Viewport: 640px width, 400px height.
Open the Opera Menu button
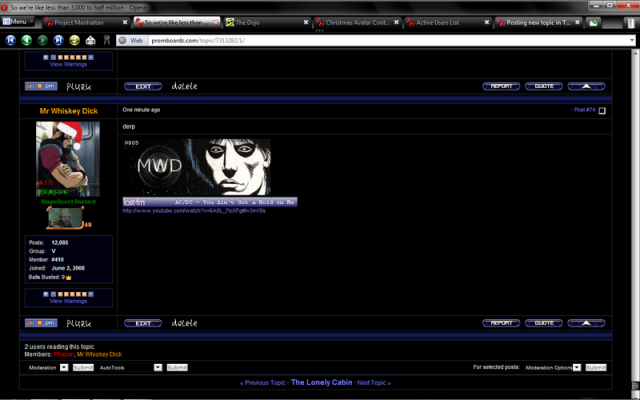tap(15, 21)
